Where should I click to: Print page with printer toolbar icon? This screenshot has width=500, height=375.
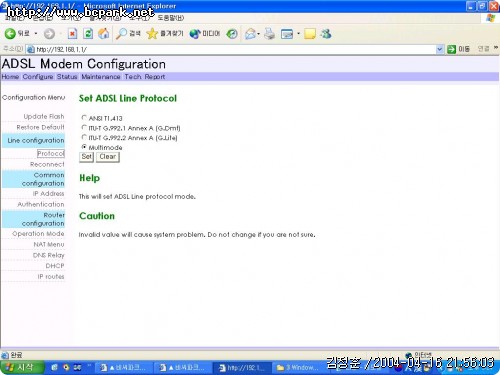point(269,34)
